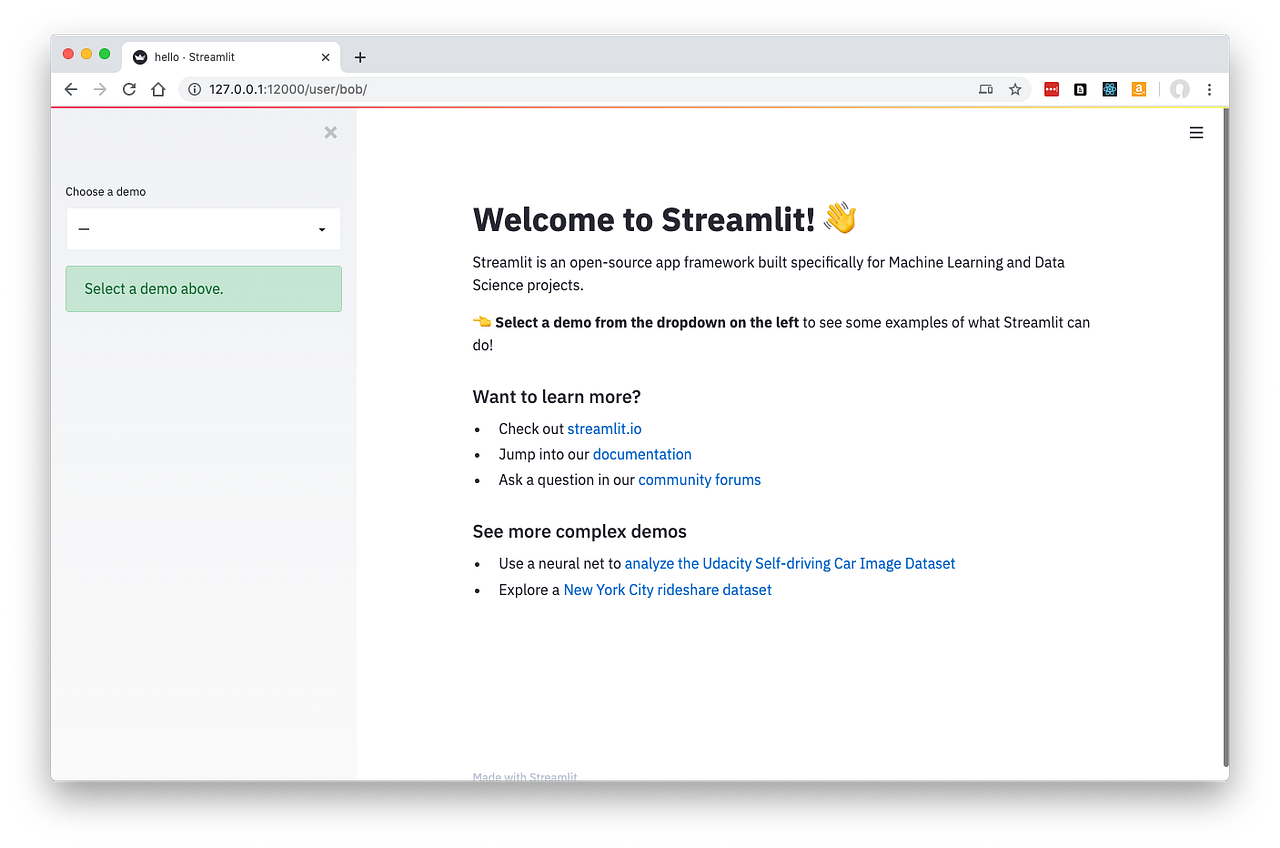Expand the demo selection combo box arrow
This screenshot has width=1280, height=848.
click(322, 228)
